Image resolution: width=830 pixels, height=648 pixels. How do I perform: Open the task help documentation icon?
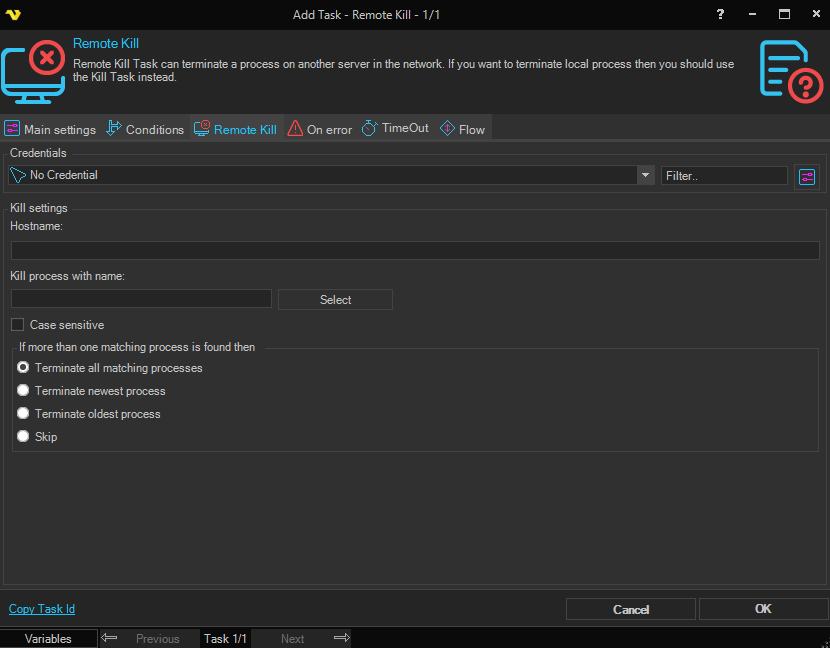[x=791, y=71]
